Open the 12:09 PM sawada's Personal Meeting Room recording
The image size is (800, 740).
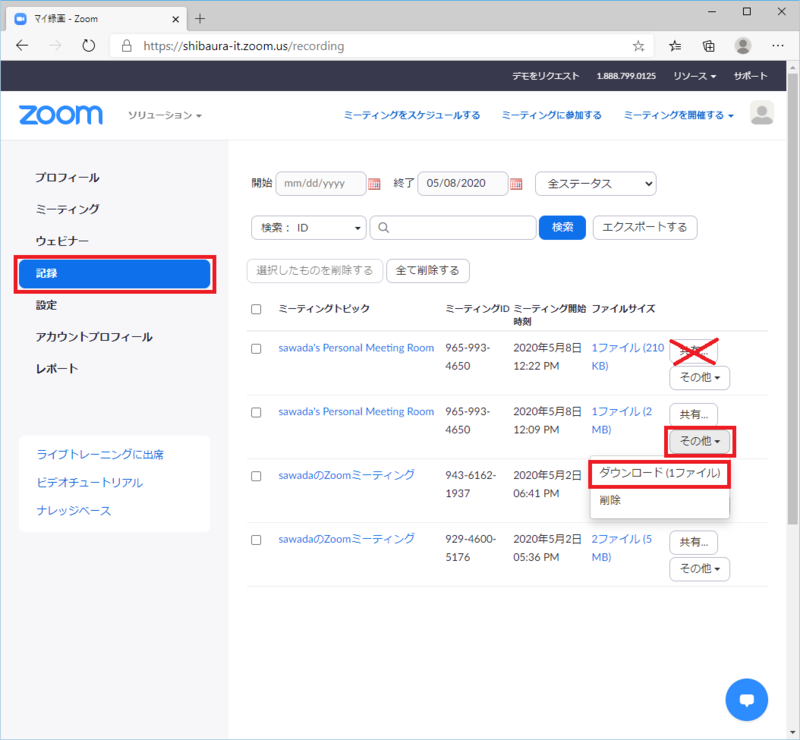[356, 412]
